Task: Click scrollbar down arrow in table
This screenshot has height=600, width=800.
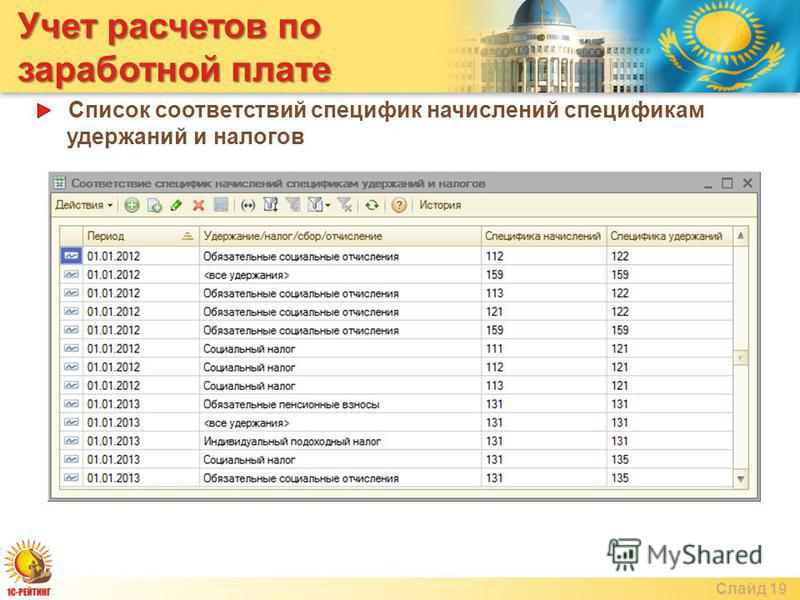Action: point(741,479)
